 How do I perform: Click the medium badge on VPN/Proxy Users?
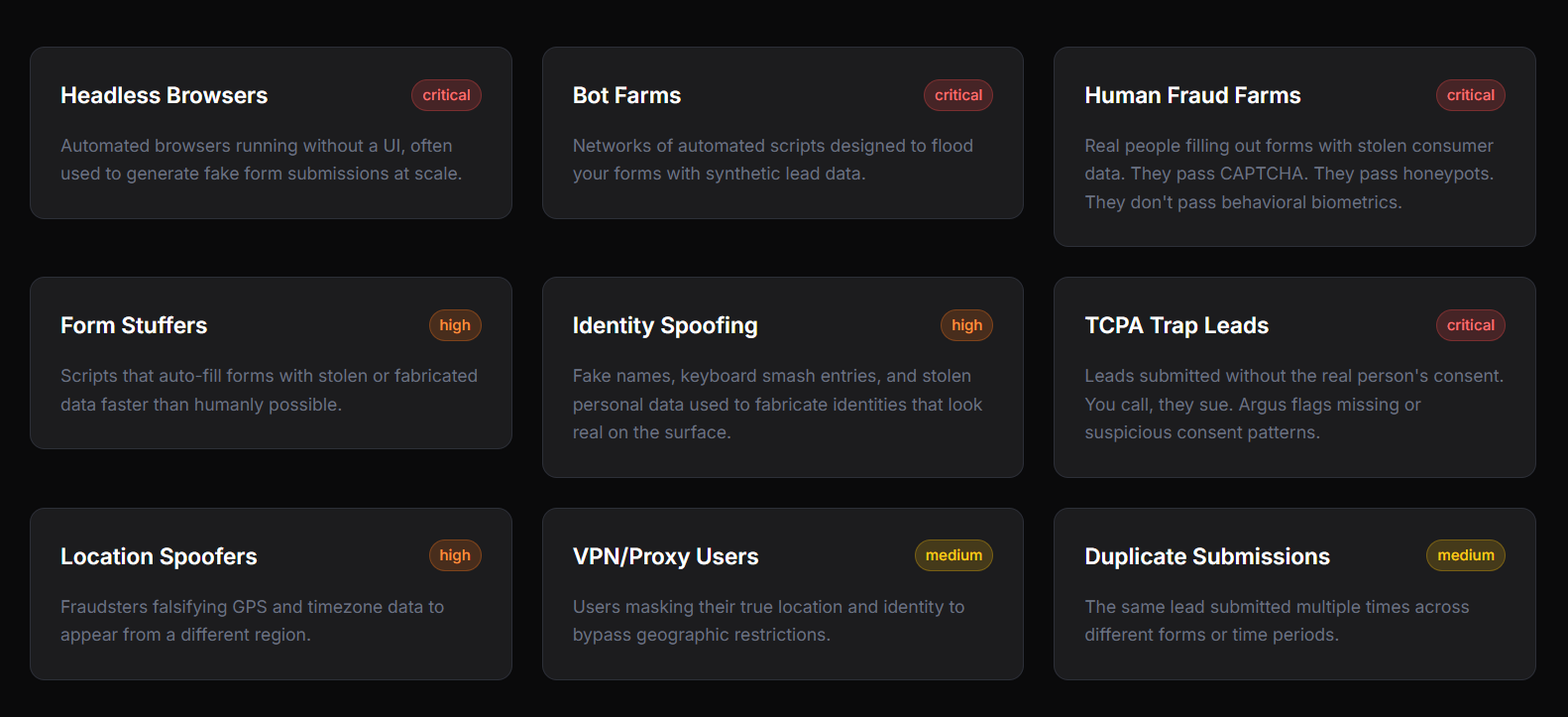pyautogui.click(x=953, y=555)
